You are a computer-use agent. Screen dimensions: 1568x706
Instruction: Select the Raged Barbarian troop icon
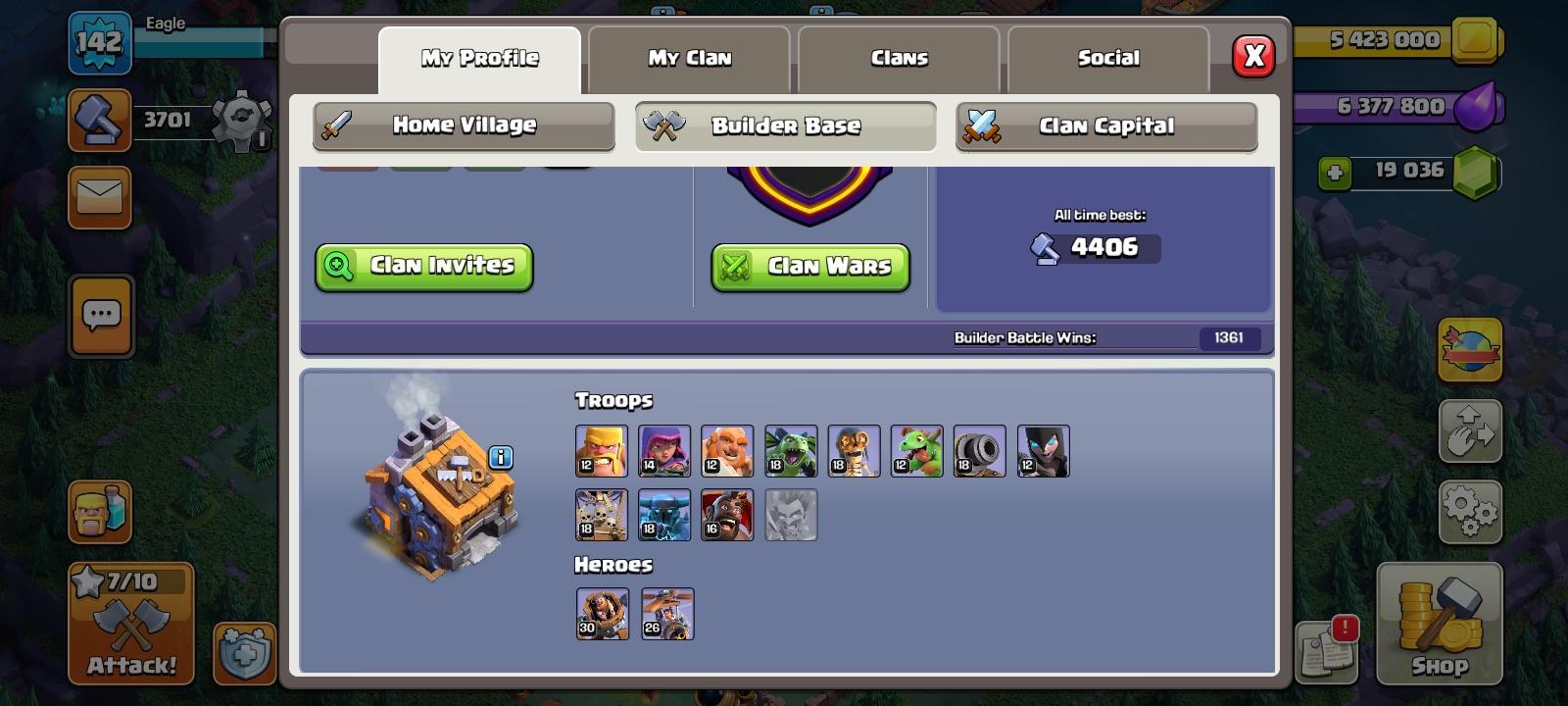(x=602, y=451)
